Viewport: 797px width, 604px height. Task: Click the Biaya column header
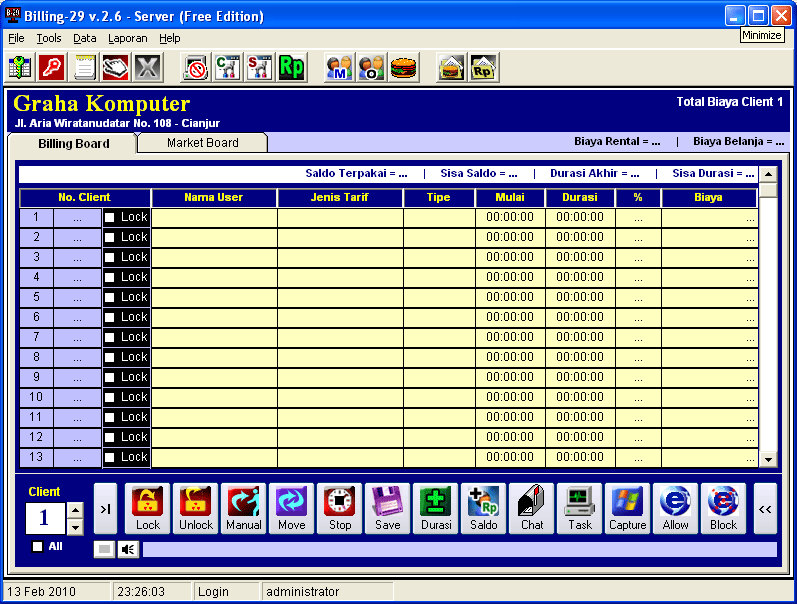pos(709,197)
